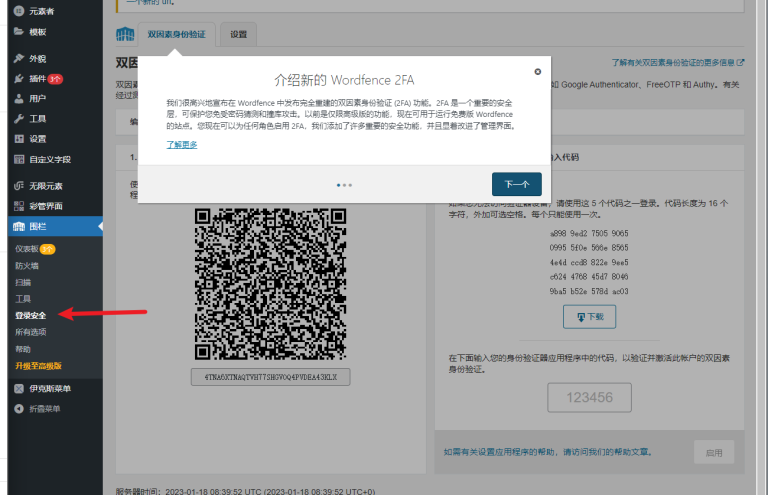The height and width of the screenshot is (495, 768).
Task: Open the 外观 appearance brush icon
Action: (19, 58)
